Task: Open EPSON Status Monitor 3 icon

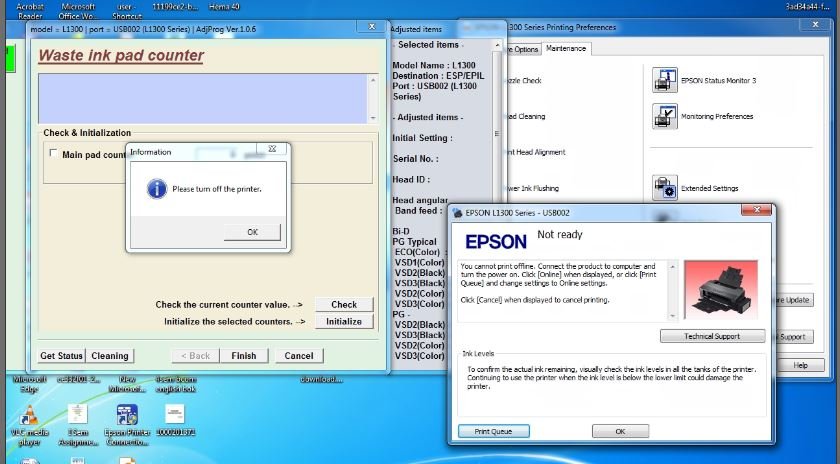Action: tap(665, 80)
